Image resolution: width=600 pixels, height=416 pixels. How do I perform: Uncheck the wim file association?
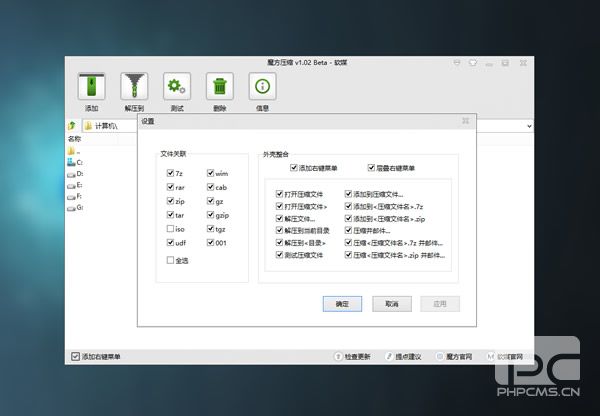click(210, 173)
